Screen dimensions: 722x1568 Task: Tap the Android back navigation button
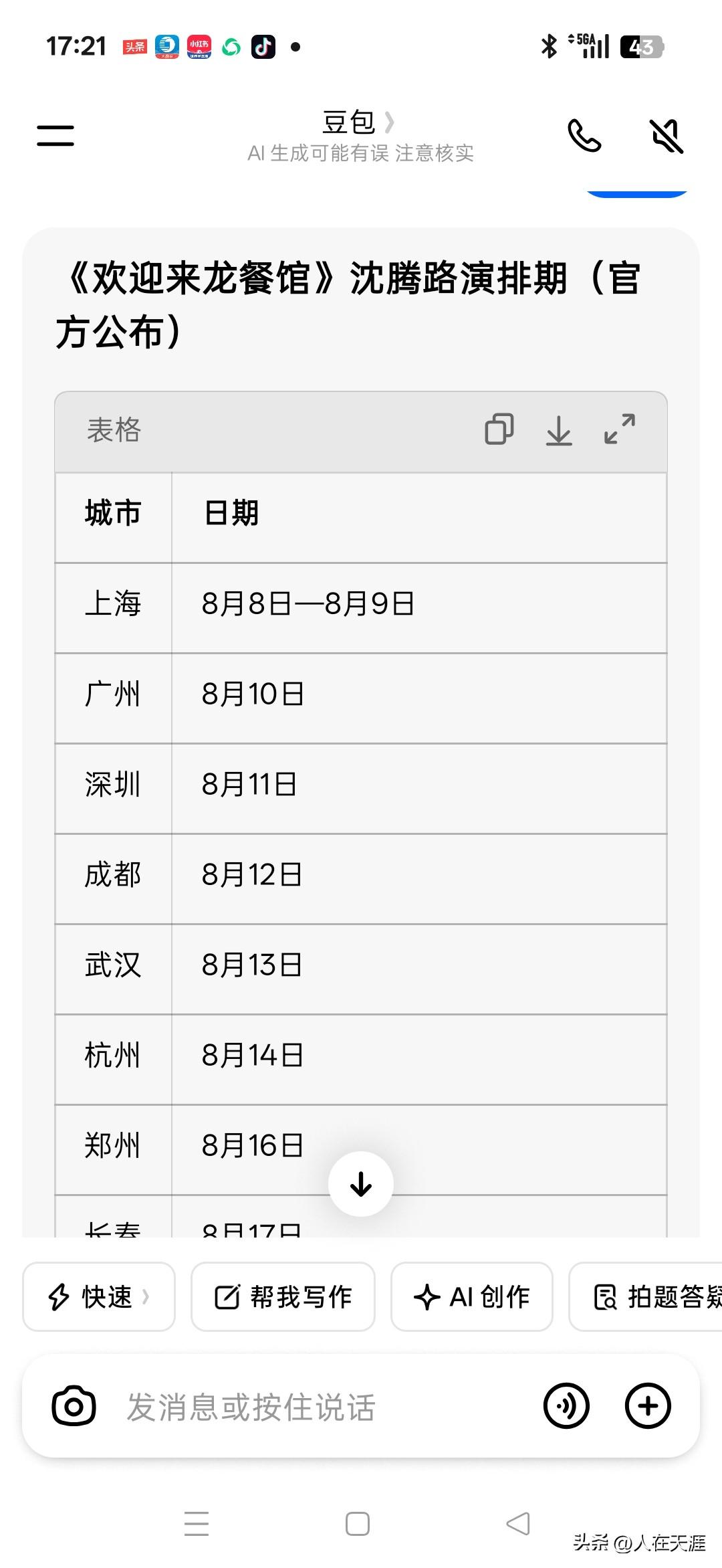[518, 1524]
